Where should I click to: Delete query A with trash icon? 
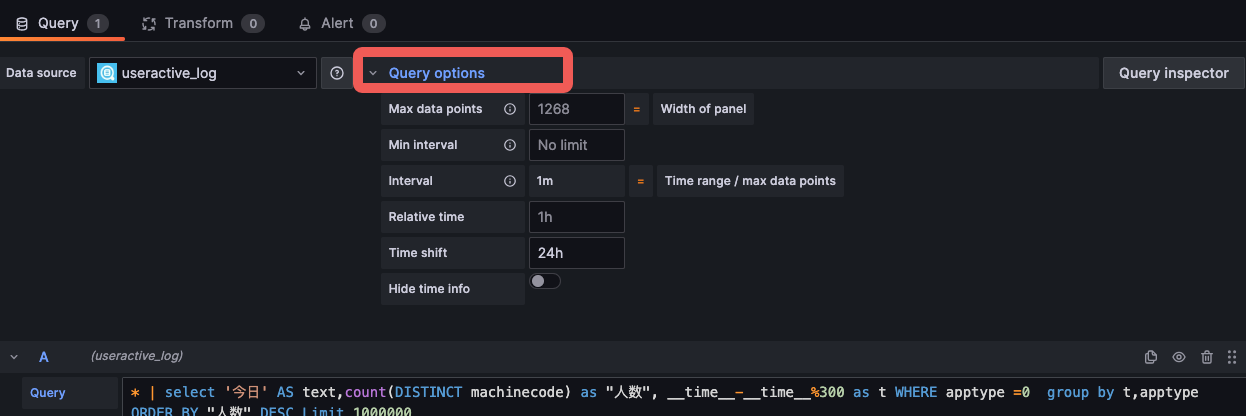pos(1207,357)
